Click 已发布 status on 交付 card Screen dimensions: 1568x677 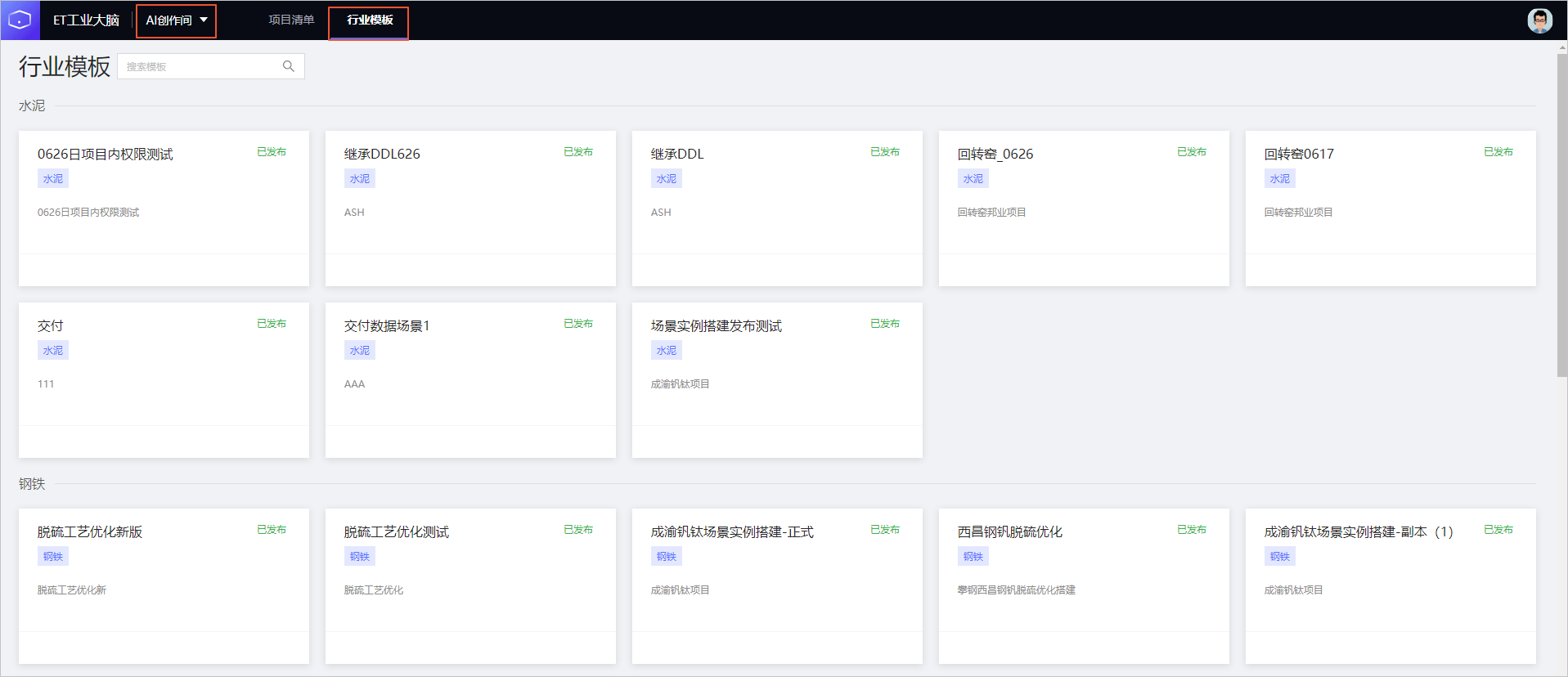[272, 324]
